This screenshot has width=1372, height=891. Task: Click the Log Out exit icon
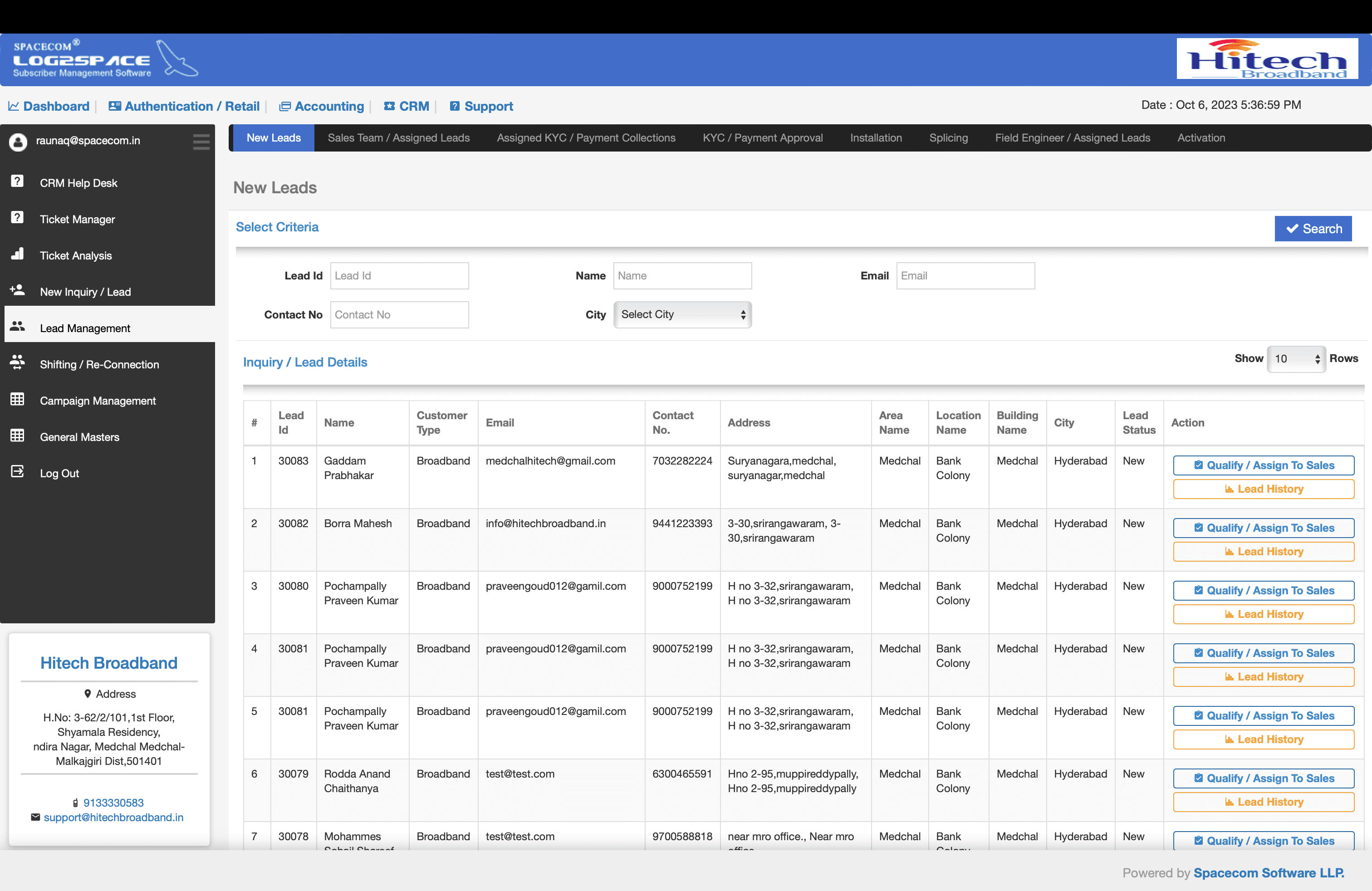[x=17, y=472]
